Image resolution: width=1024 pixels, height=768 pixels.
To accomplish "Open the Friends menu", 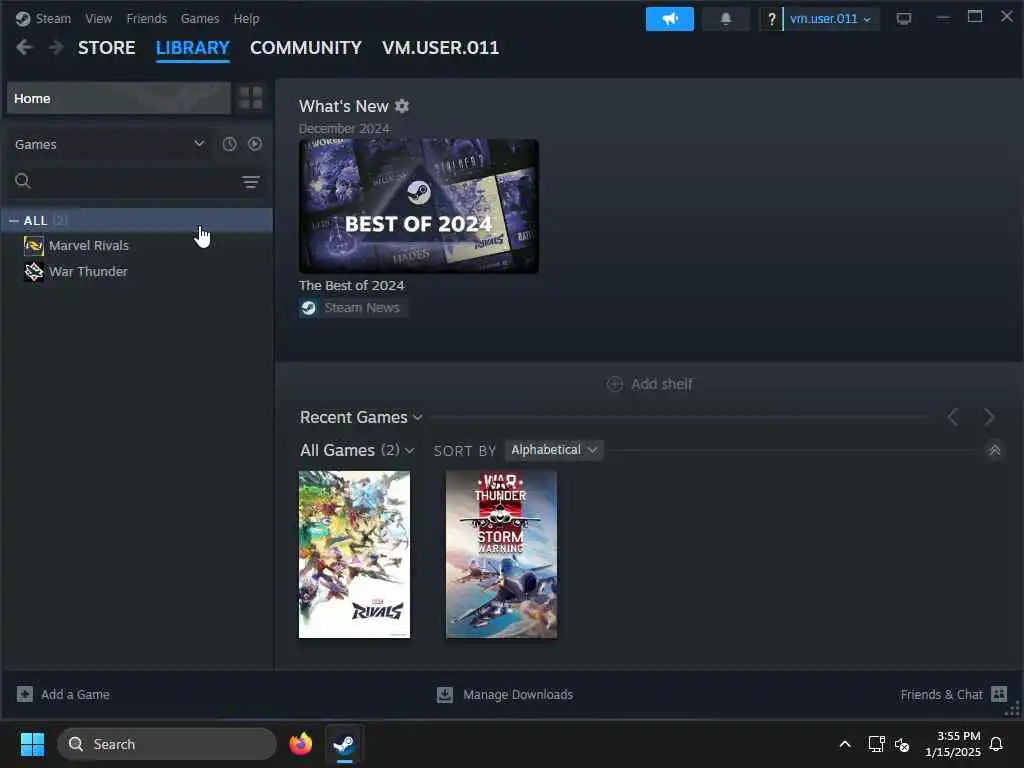I will [146, 18].
